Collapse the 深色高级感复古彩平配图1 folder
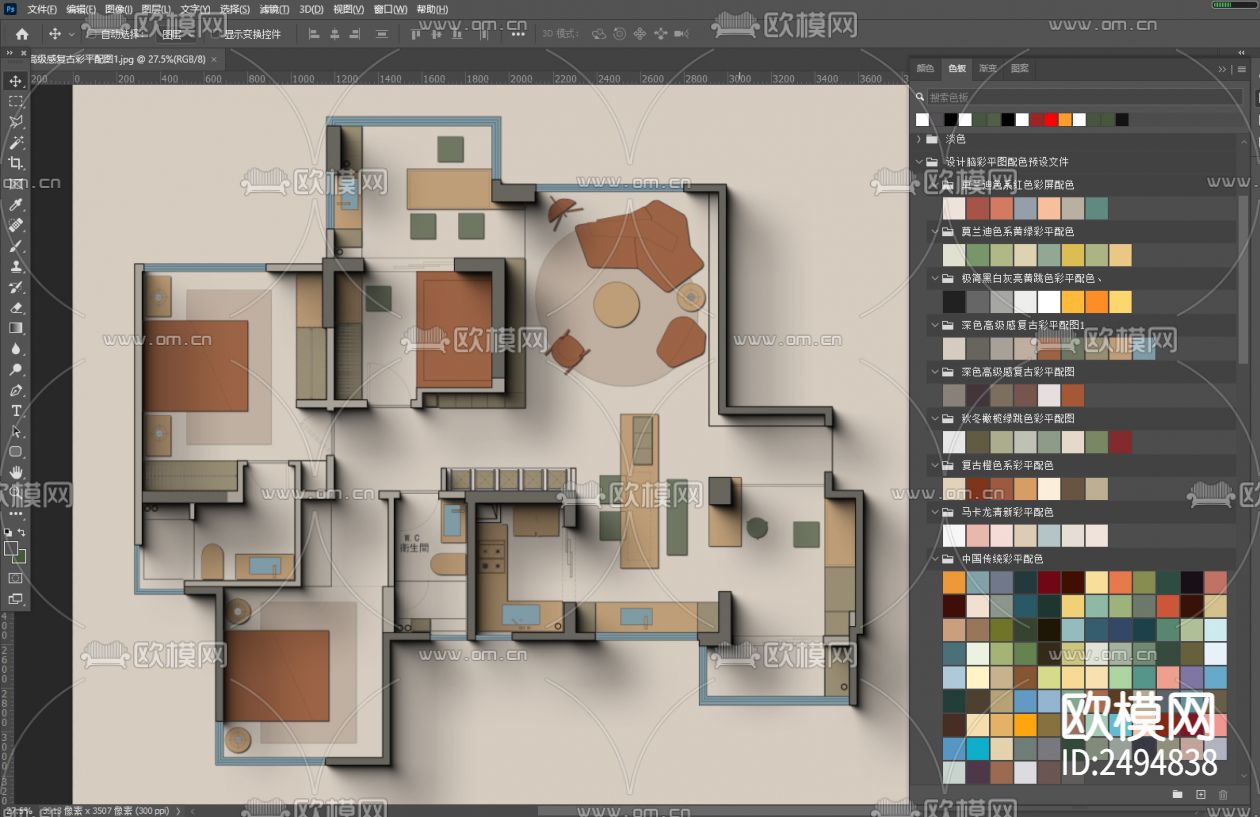This screenshot has height=817, width=1260. pyautogui.click(x=935, y=325)
